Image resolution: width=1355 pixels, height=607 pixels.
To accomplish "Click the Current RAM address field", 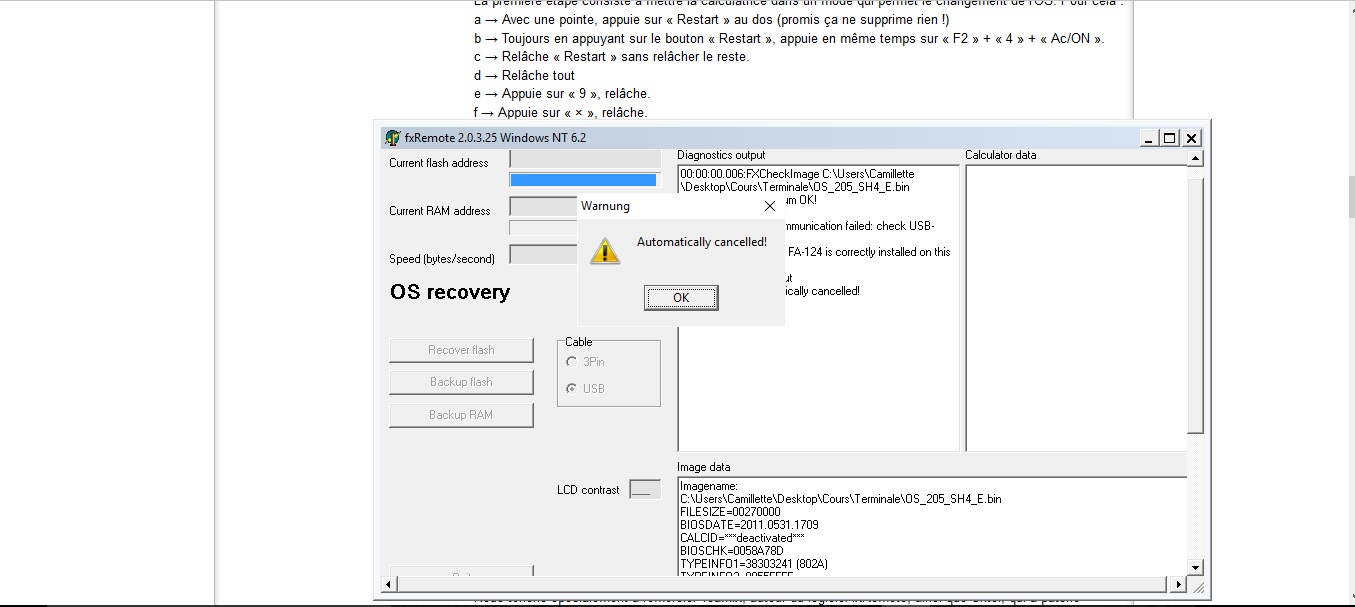I will tap(543, 207).
